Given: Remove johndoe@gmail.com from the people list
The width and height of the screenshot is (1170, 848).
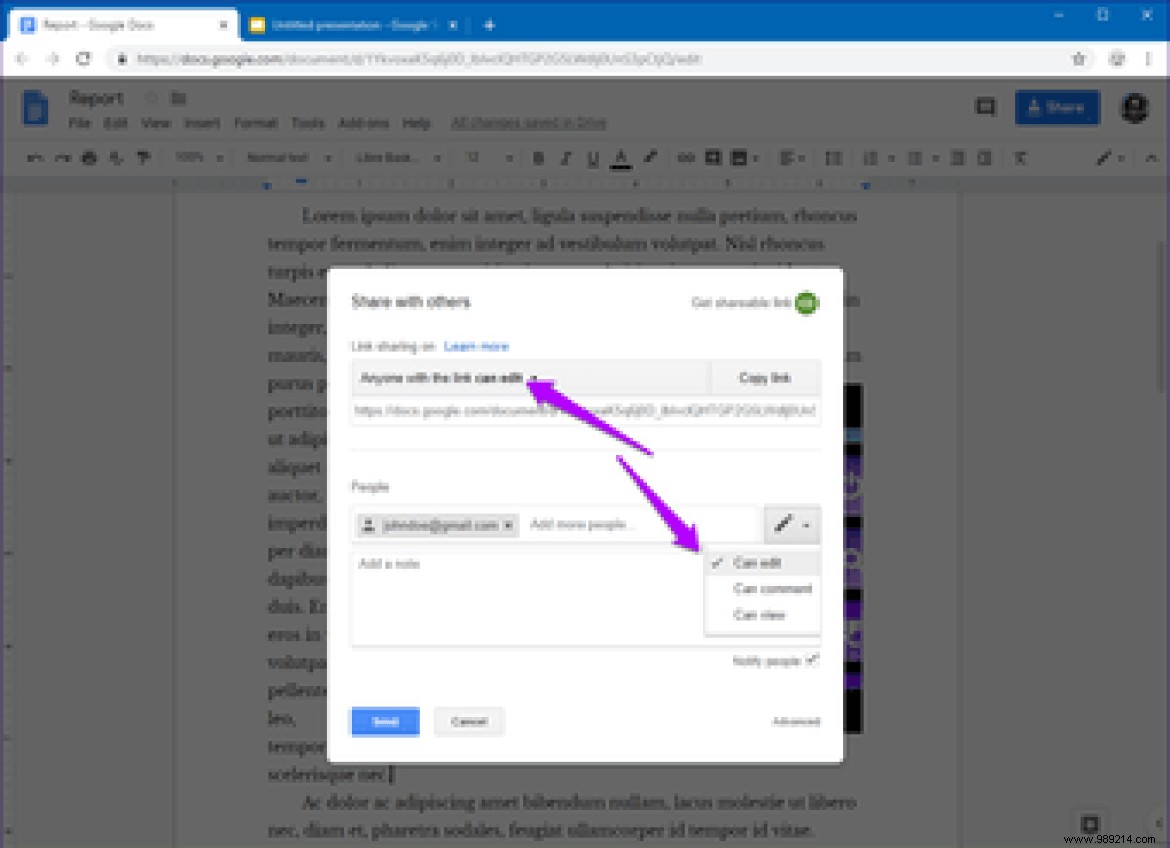Looking at the screenshot, I should click(508, 524).
